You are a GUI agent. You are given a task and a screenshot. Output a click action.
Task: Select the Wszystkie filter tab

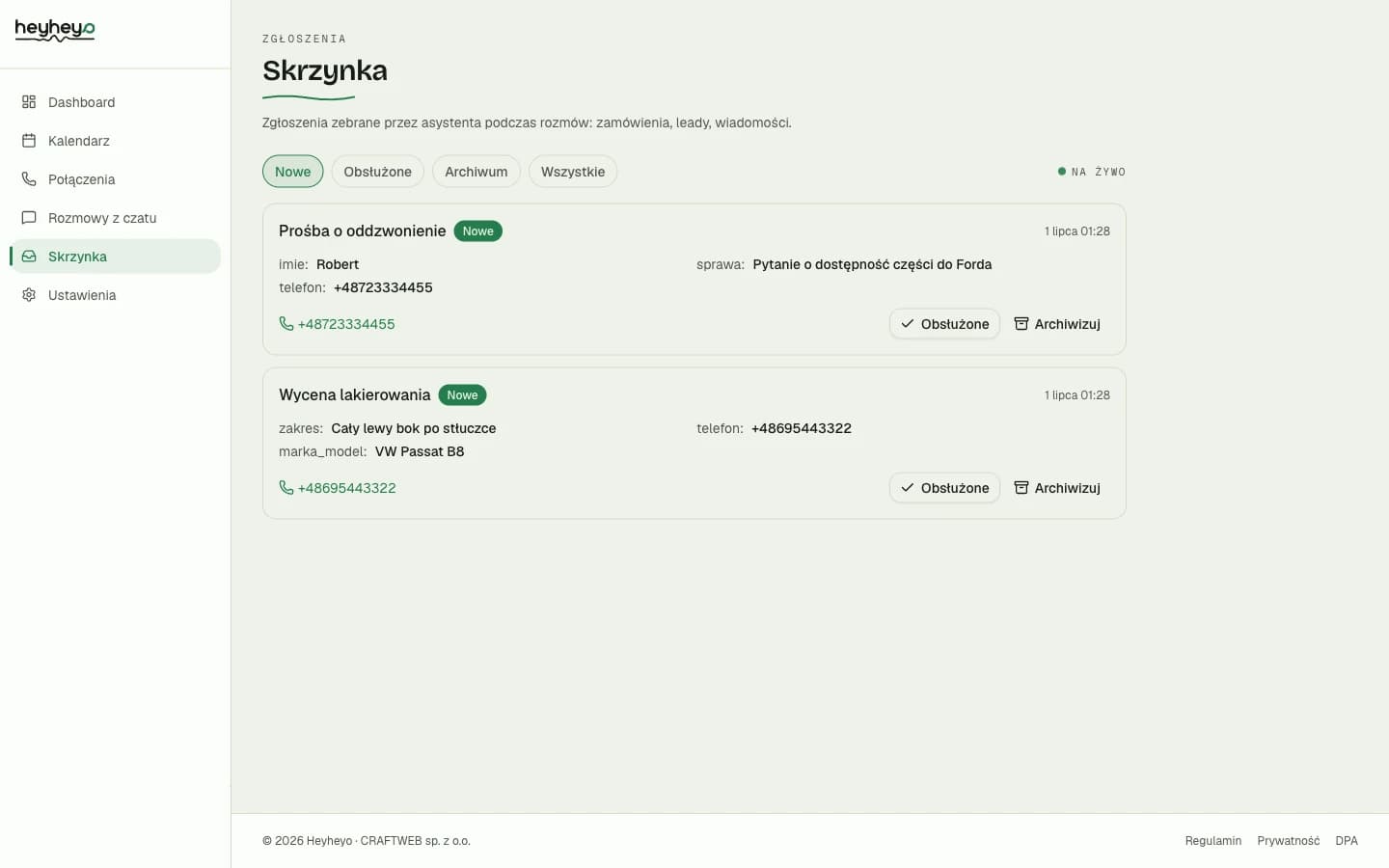[573, 172]
